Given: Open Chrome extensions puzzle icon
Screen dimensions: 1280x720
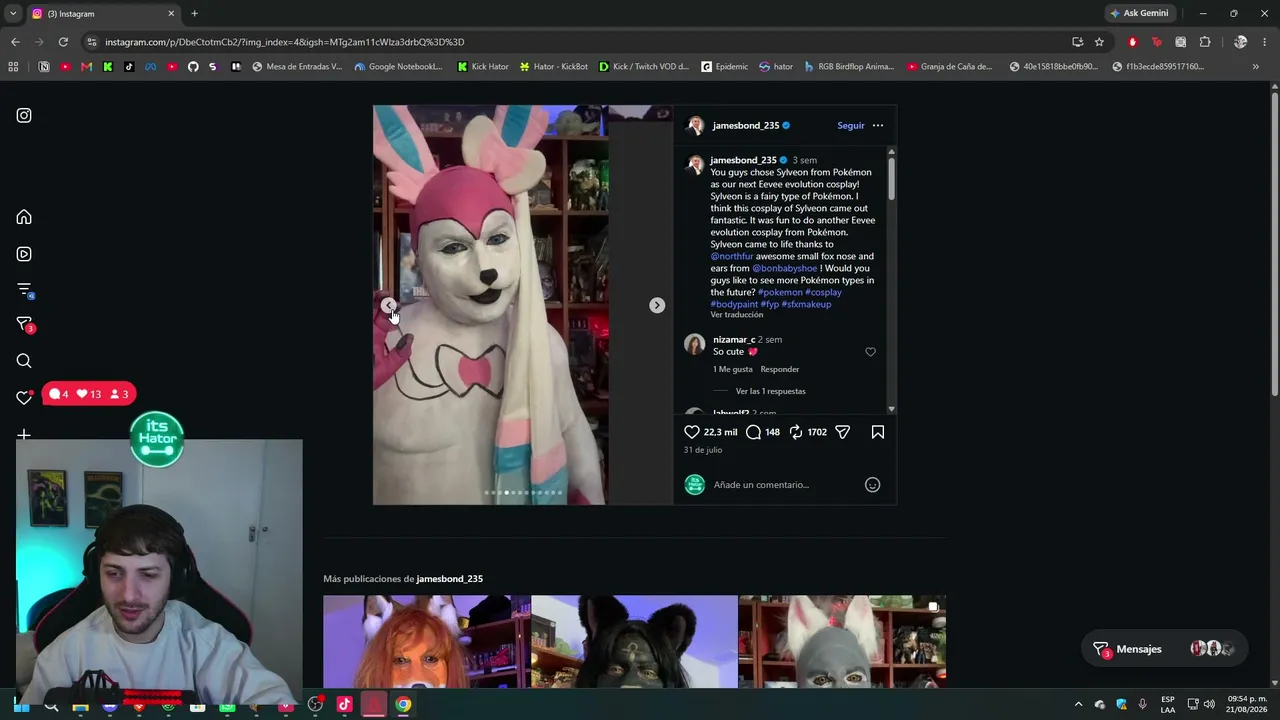Looking at the screenshot, I should (x=1205, y=42).
